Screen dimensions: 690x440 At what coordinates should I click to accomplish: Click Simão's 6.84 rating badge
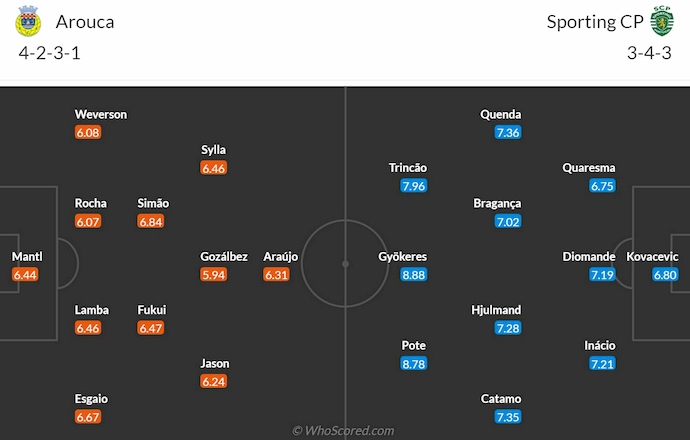coord(151,221)
